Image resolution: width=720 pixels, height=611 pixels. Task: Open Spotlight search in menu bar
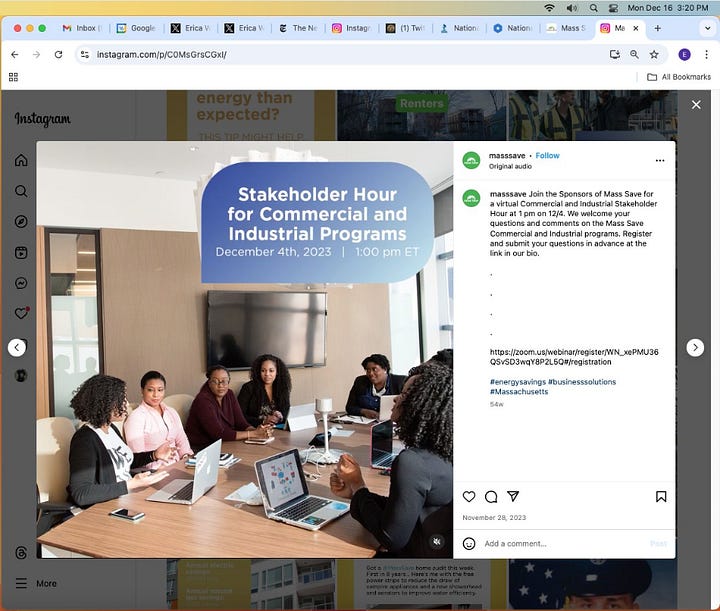pyautogui.click(x=593, y=8)
